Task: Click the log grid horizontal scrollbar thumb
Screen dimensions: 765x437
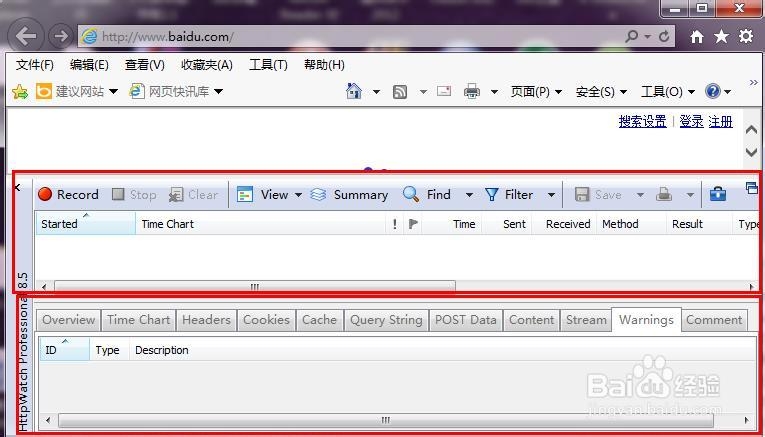Action: point(255,287)
